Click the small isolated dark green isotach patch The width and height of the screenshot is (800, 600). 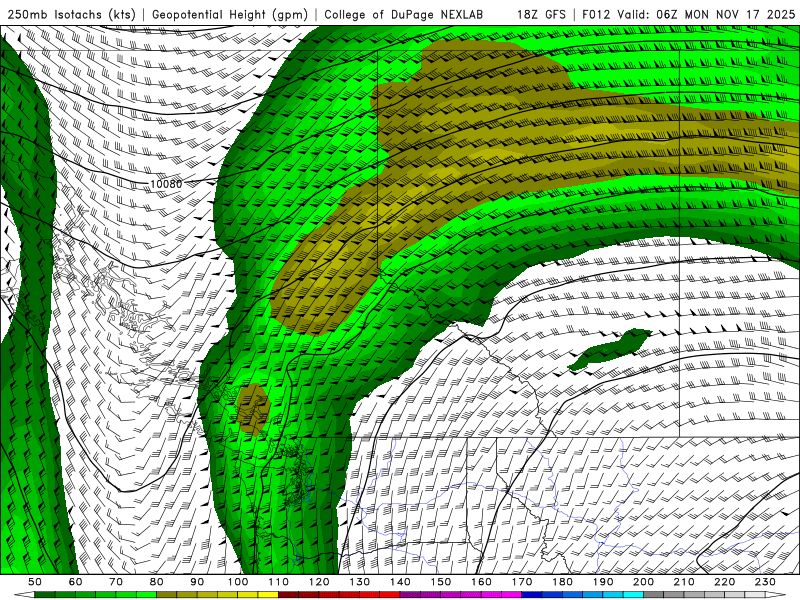pyautogui.click(x=610, y=349)
